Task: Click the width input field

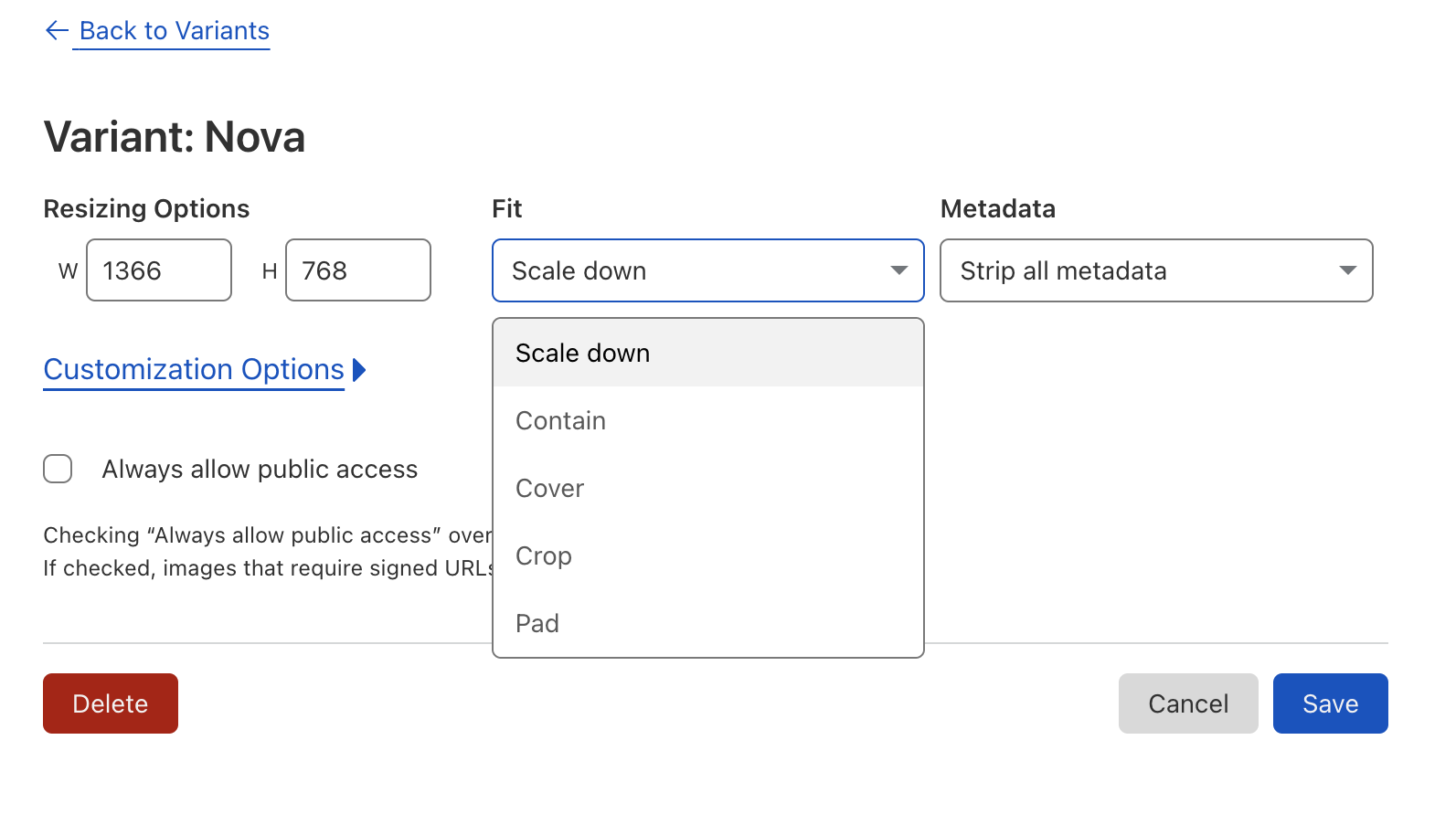Action: 158,270
